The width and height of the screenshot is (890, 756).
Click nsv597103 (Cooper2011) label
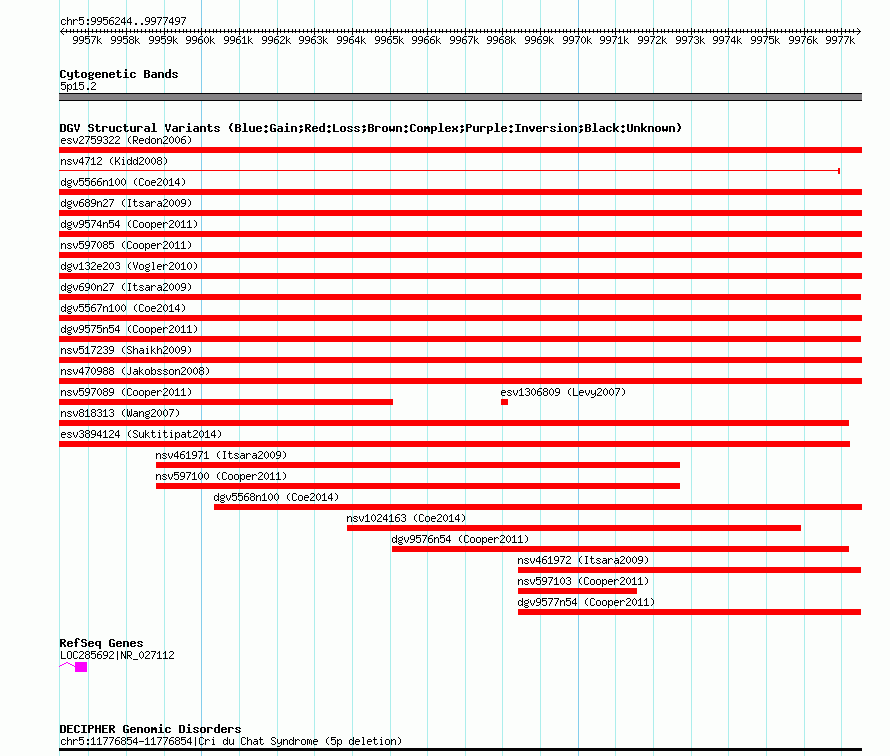[x=583, y=581]
